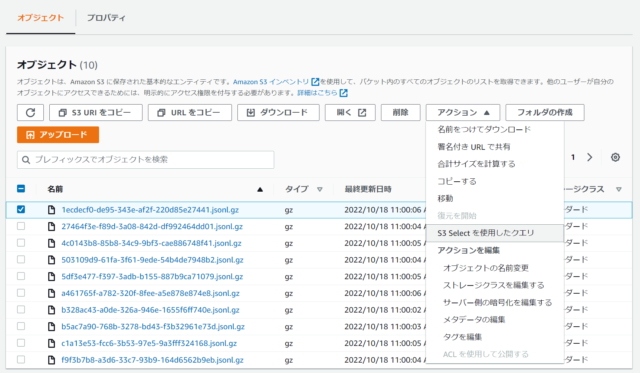
Task: Select checkbox for a461765f object
Action: (21, 293)
